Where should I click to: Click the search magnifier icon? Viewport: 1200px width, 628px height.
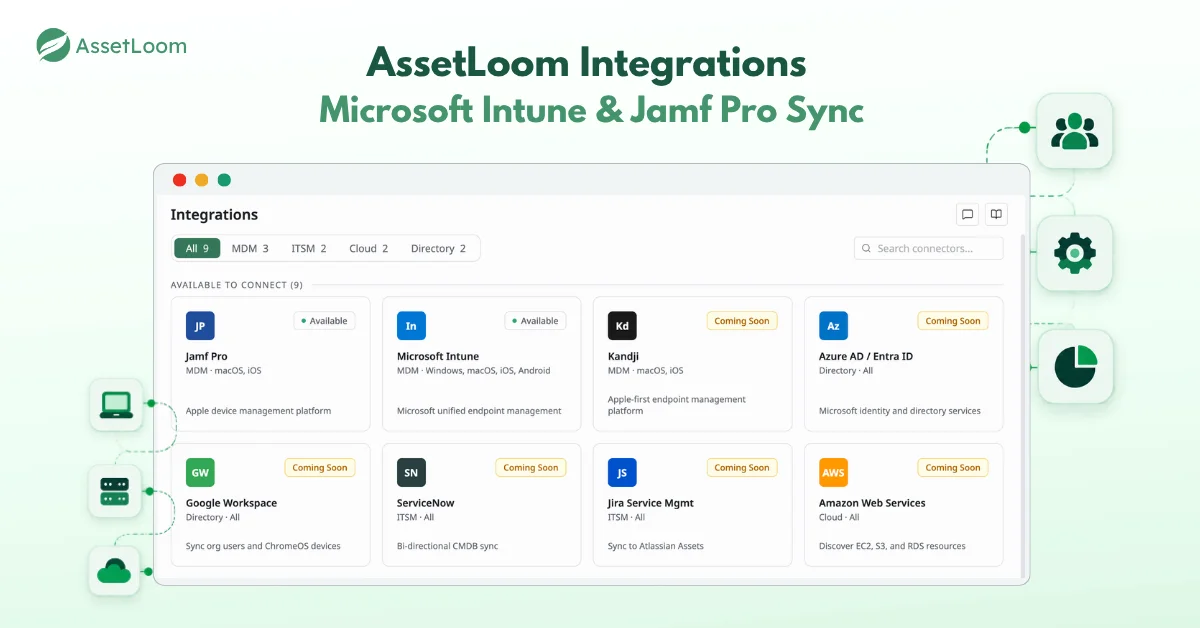tap(867, 248)
